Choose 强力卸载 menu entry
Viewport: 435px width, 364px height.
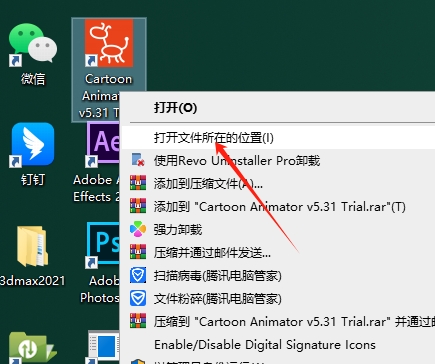pyautogui.click(x=277, y=230)
